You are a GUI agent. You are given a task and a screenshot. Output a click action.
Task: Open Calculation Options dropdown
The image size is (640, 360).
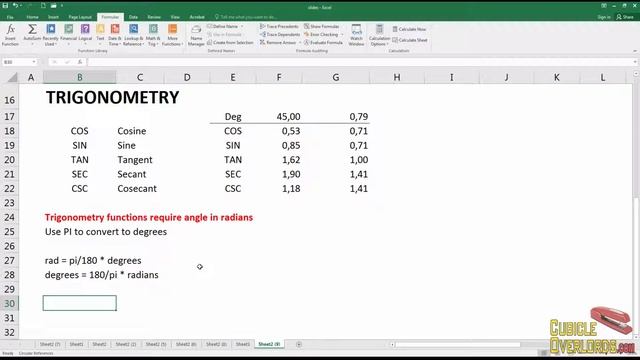coord(379,35)
